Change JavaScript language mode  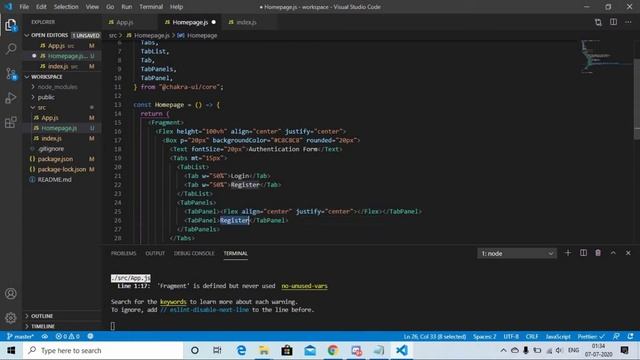(x=558, y=336)
